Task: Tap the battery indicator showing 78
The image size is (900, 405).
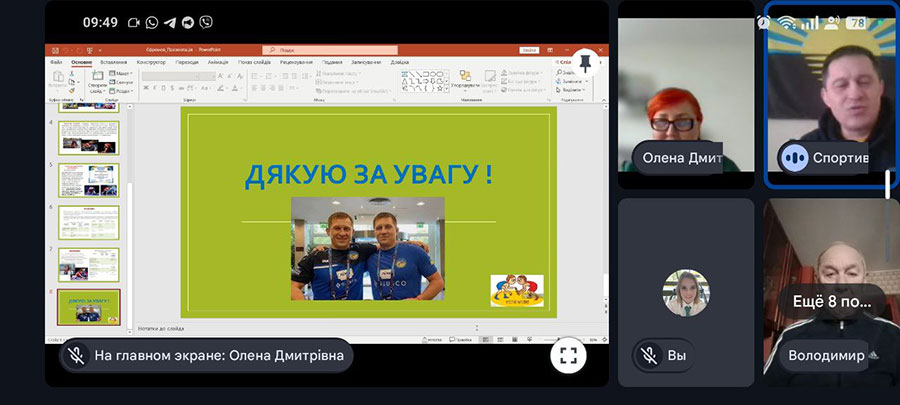Action: pos(856,22)
